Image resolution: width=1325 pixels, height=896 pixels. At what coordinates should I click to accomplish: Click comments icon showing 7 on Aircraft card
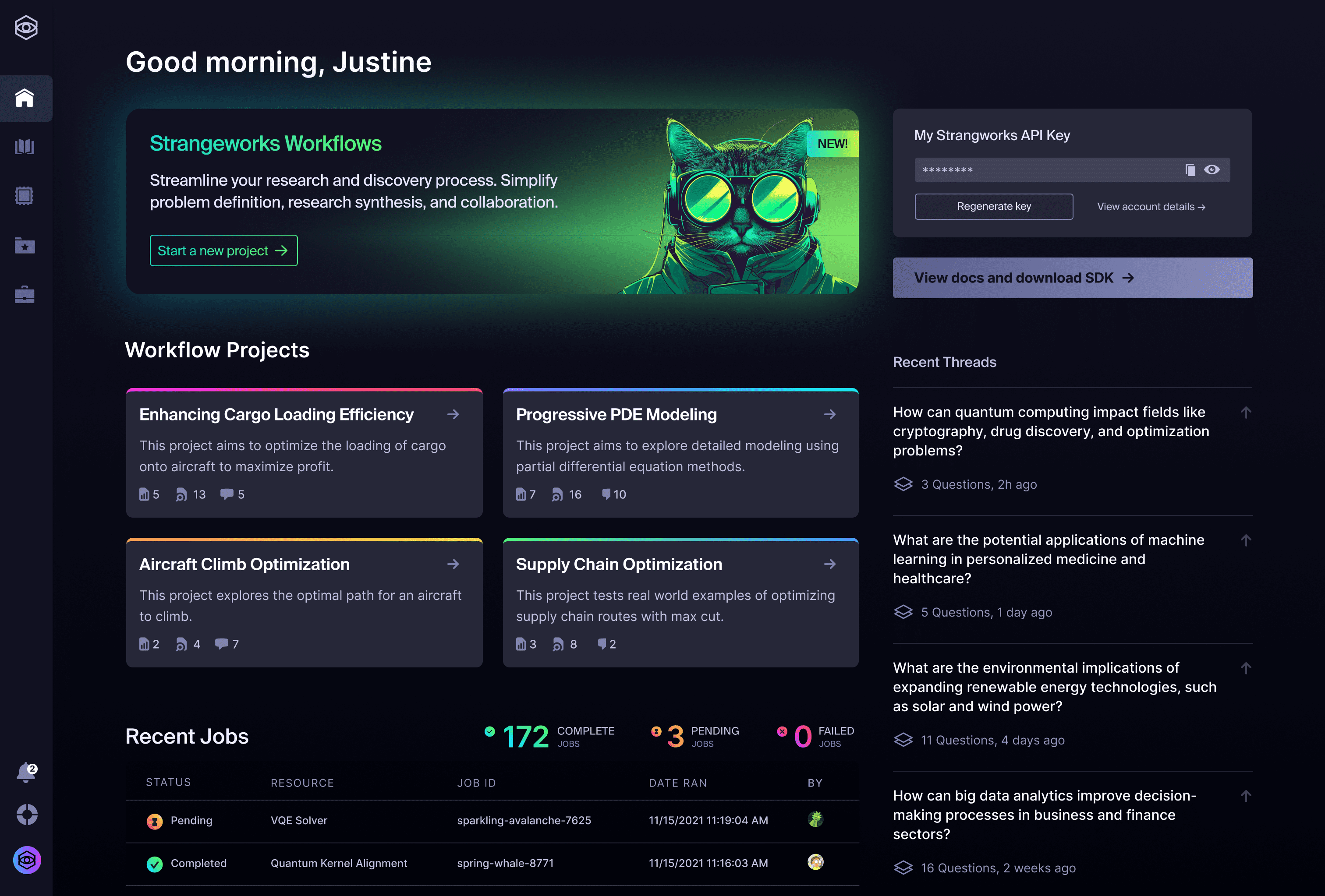point(221,644)
